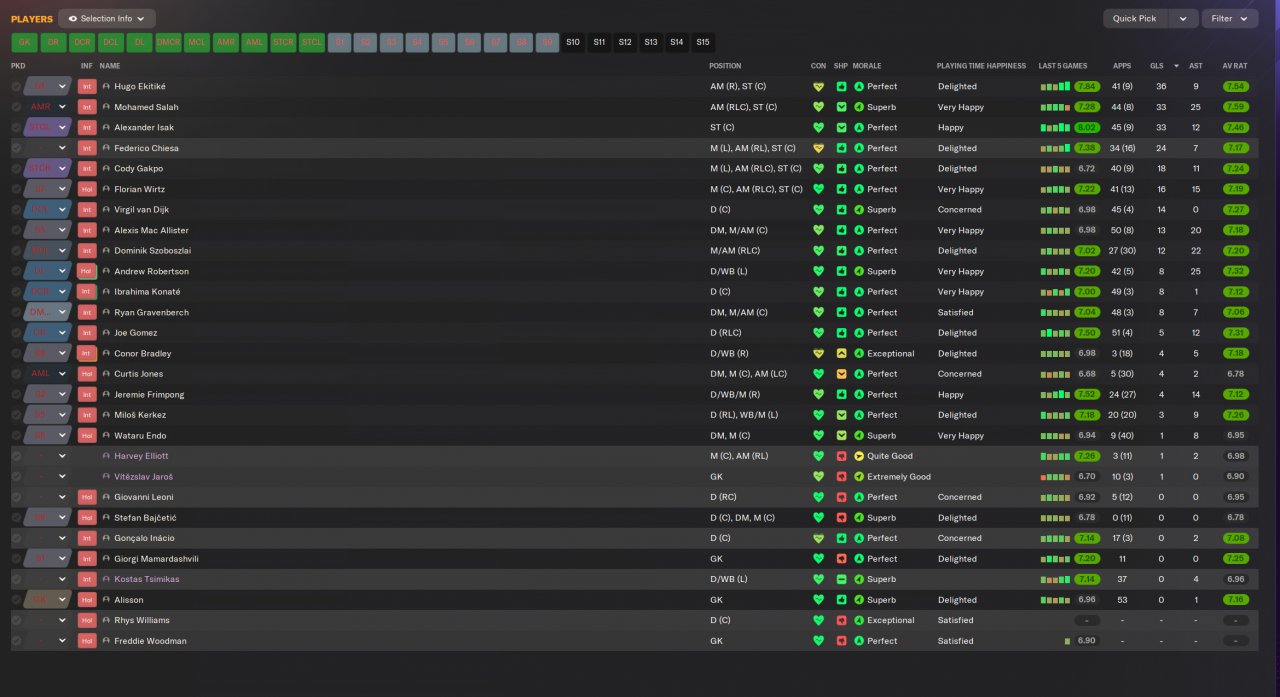Toggle the picked checkmark for Mohamed Salah
1280x697 pixels.
tap(16, 107)
